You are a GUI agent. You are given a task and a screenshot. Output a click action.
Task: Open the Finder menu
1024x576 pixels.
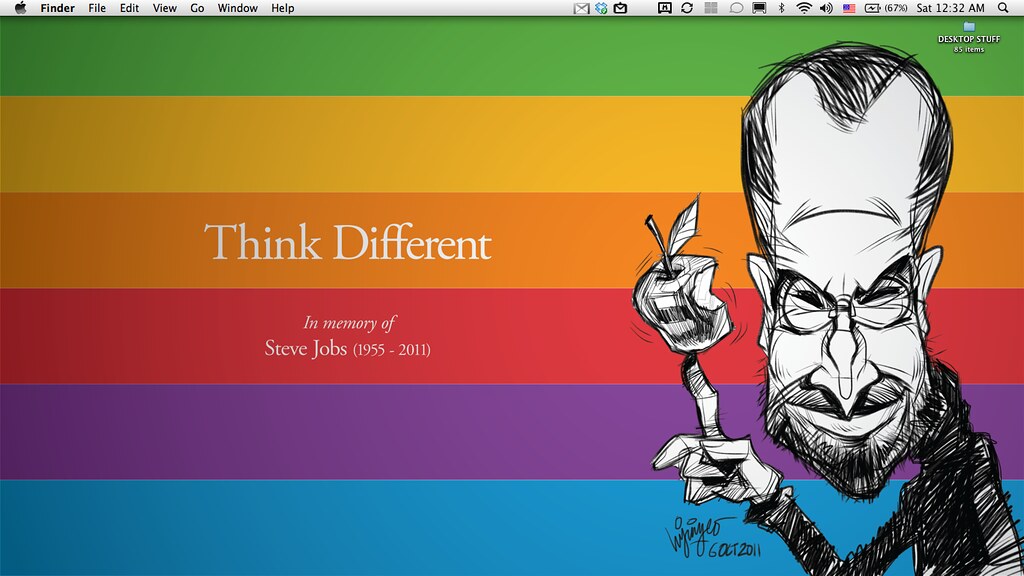tap(57, 8)
